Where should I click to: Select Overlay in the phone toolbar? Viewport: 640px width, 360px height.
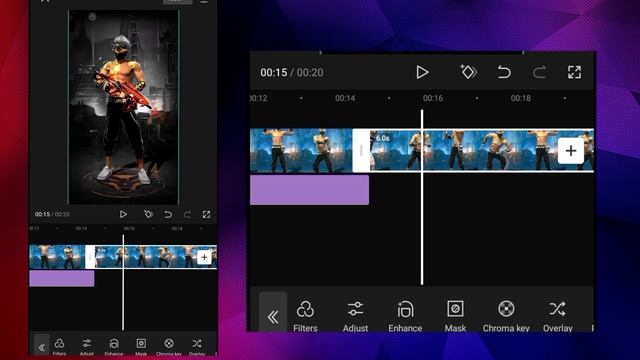coord(197,347)
